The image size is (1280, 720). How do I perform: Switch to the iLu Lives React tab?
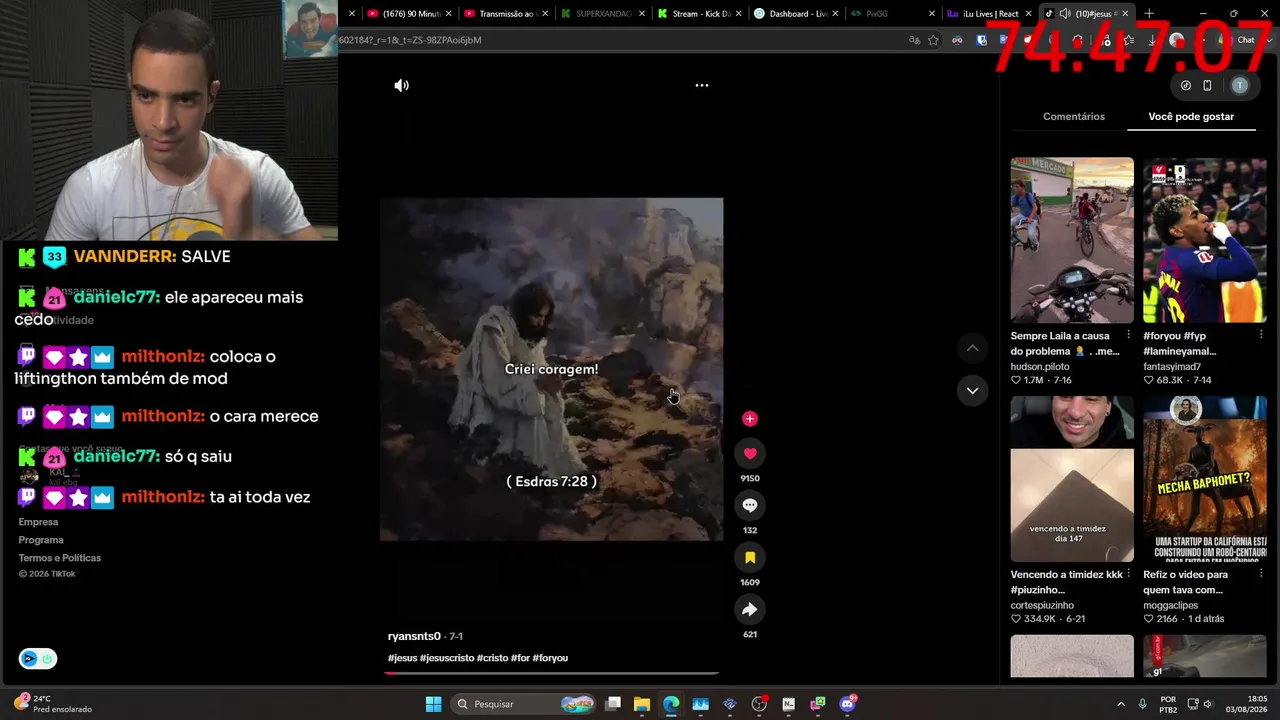coord(990,14)
